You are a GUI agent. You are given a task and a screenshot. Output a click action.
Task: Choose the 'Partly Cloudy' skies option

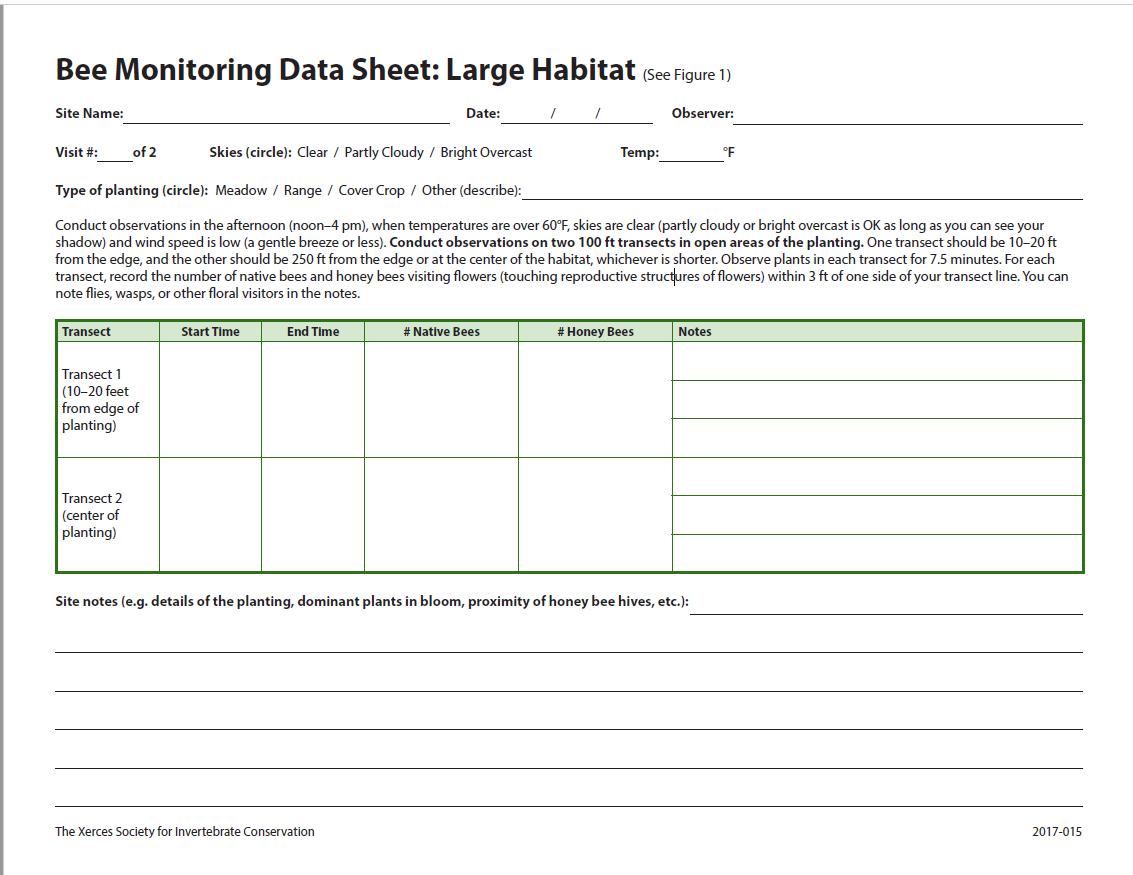384,153
